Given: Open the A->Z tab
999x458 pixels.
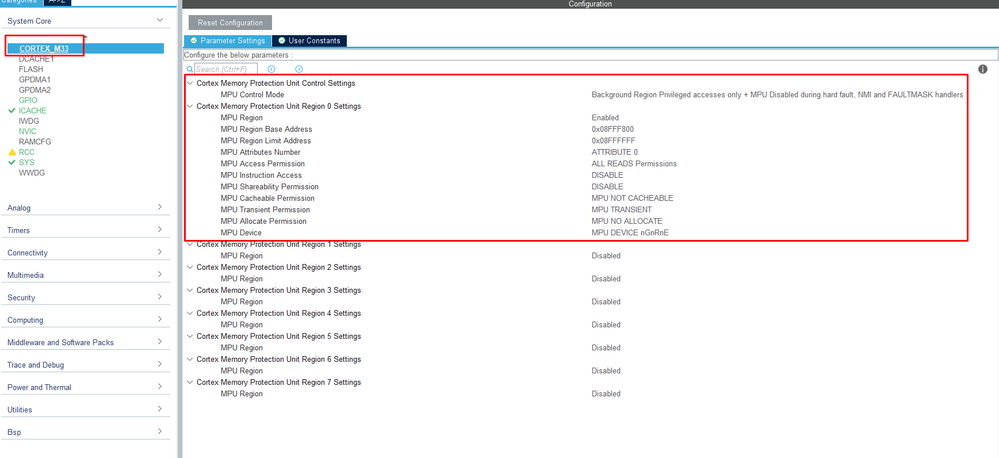Looking at the screenshot, I should [x=57, y=2].
